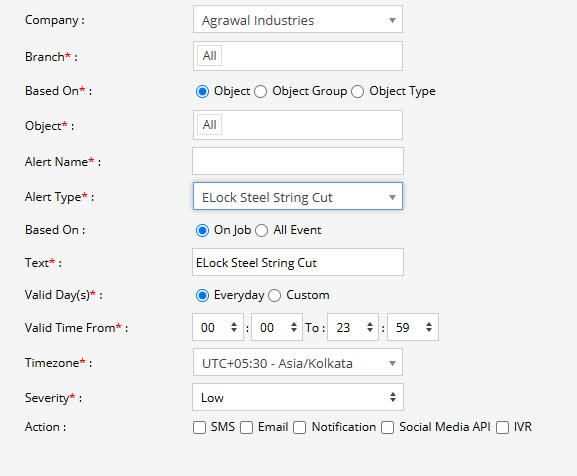Click the Branch field showing All

[298, 56]
